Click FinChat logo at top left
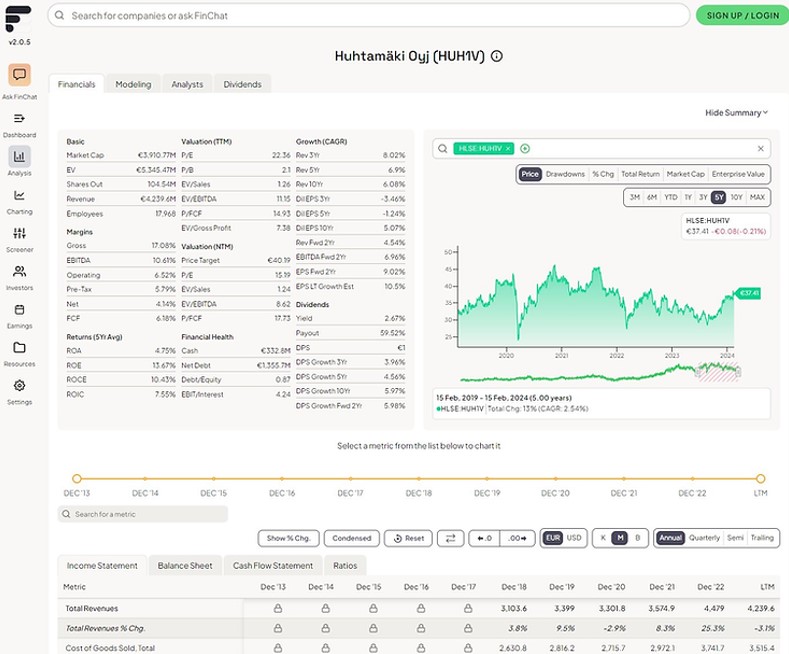Screen dimensions: 789x654 coord(18,19)
